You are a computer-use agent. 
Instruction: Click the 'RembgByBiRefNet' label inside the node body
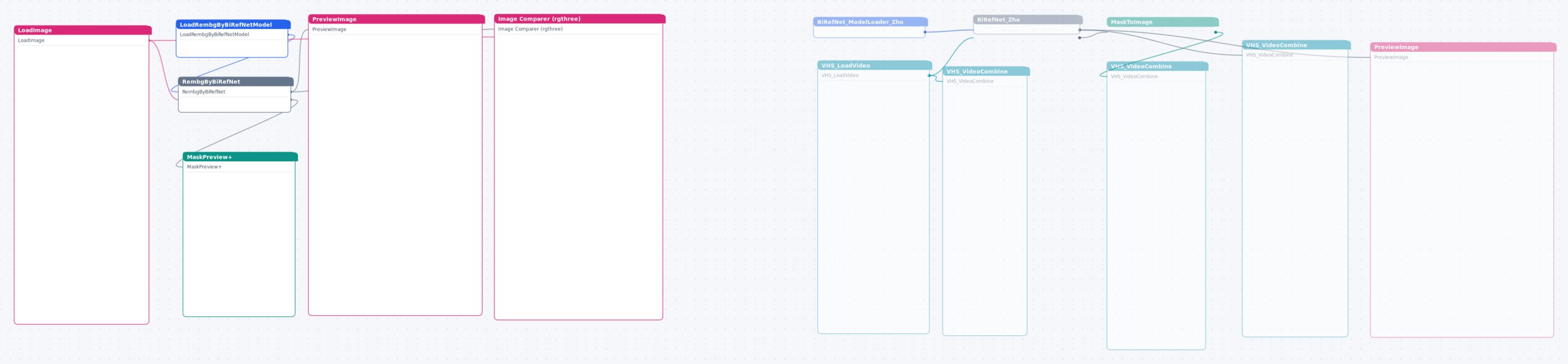pyautogui.click(x=203, y=92)
